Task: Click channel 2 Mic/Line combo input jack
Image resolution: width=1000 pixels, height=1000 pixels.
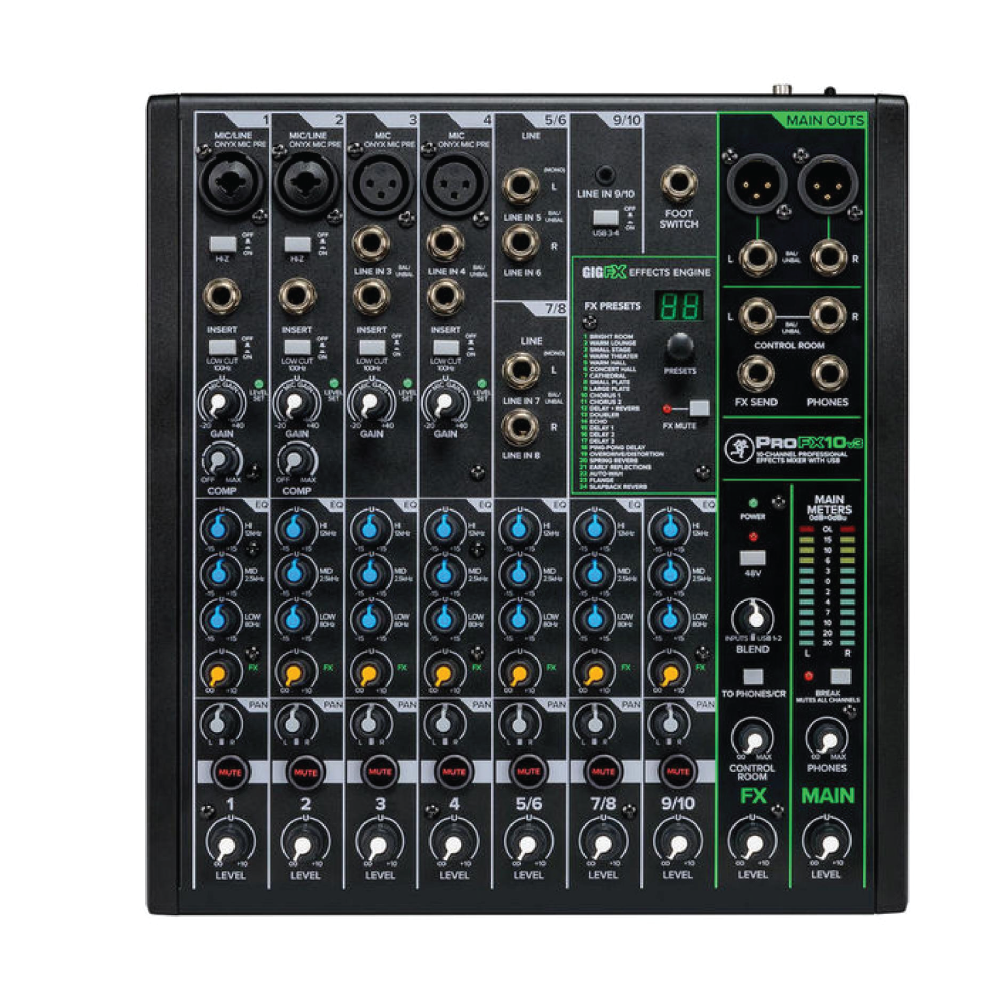Action: (305, 183)
